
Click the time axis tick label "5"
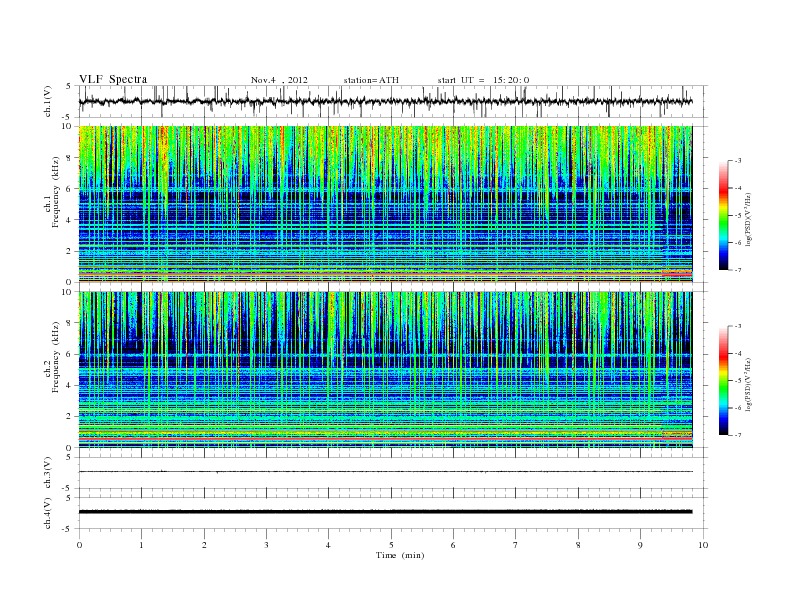coord(391,545)
